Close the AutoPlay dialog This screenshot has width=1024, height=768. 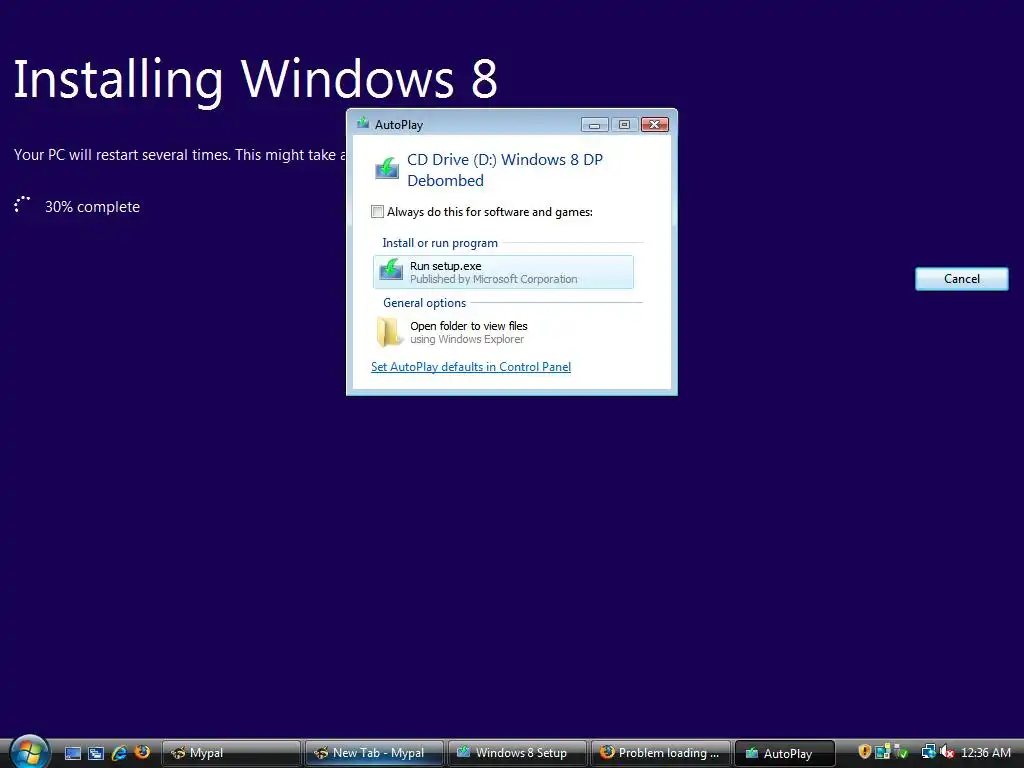(x=654, y=124)
